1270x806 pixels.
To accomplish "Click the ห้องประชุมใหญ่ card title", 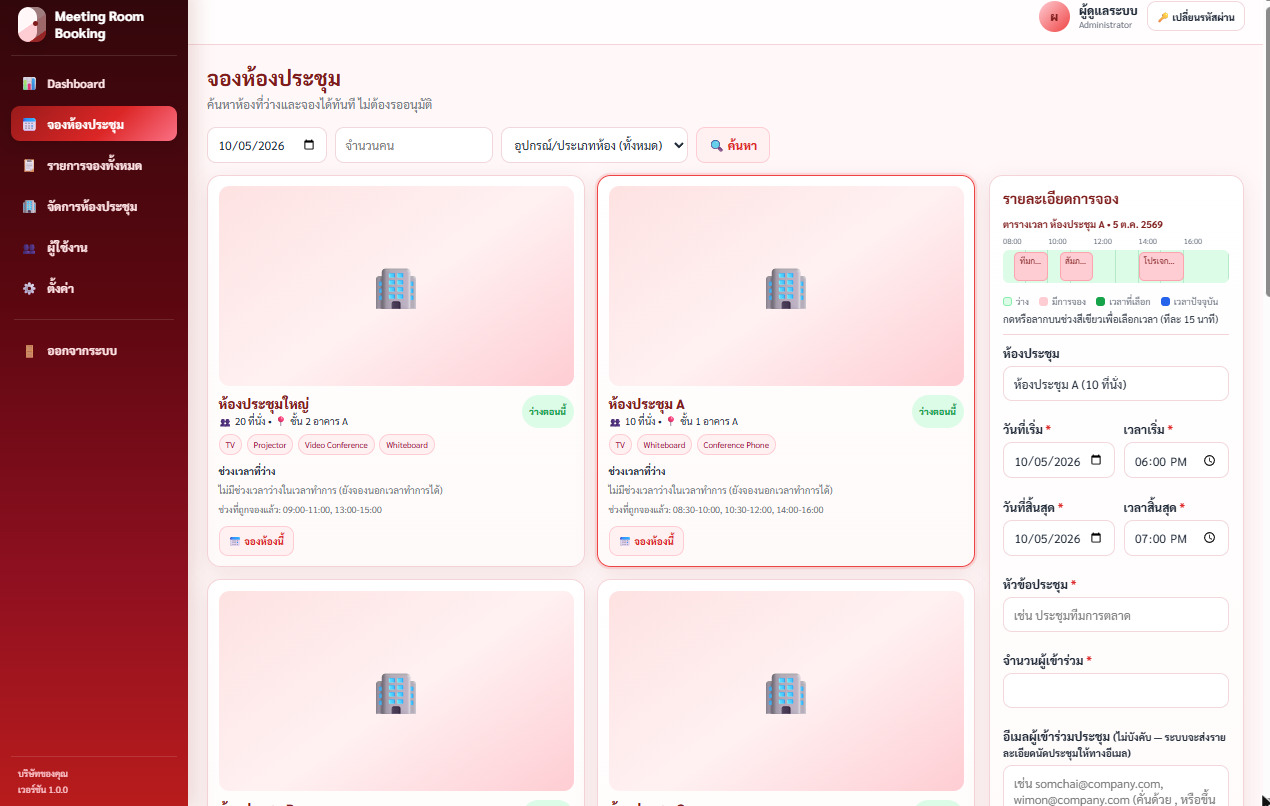I will coord(264,404).
